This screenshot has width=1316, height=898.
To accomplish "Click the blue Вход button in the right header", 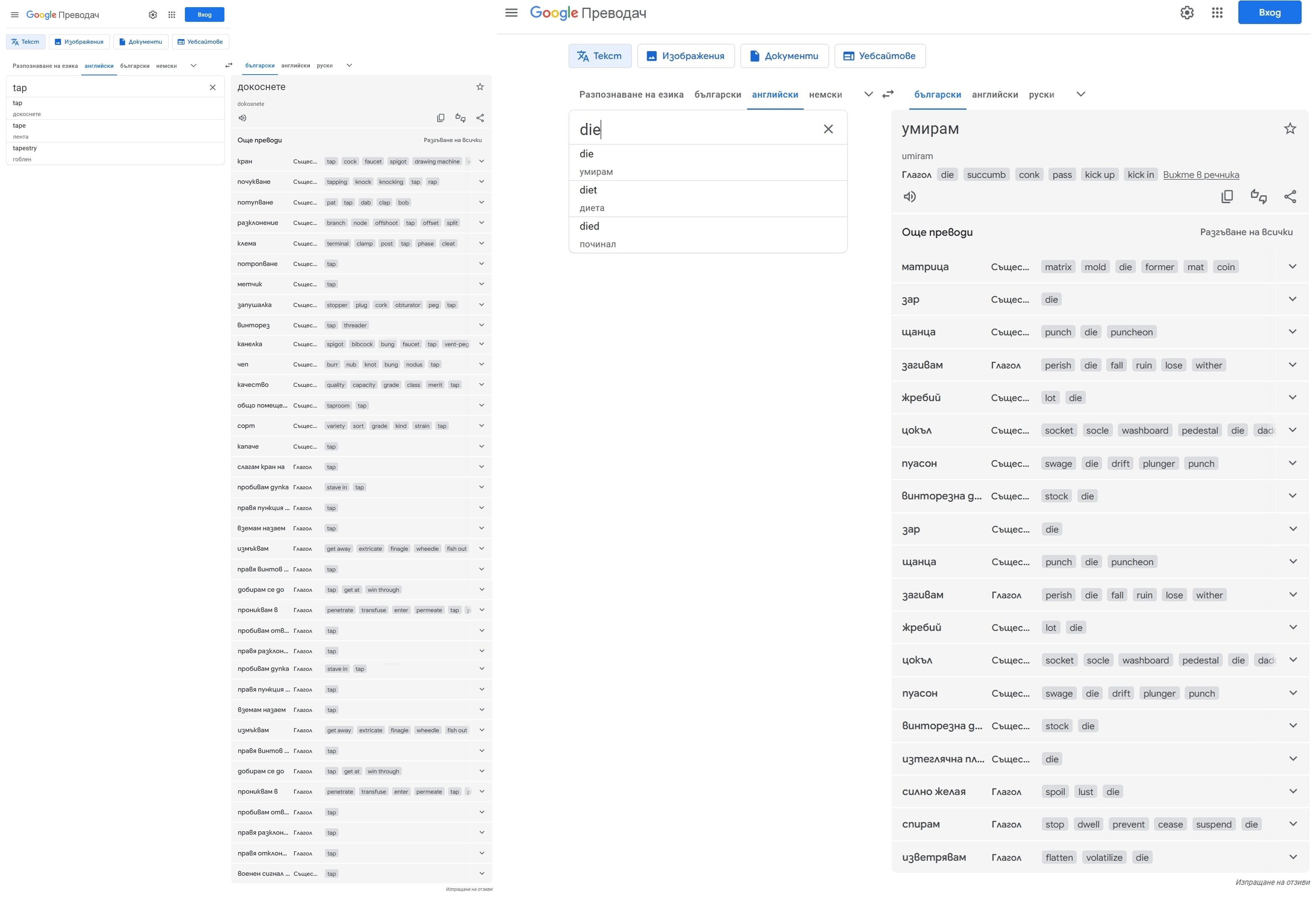I will coord(1269,12).
